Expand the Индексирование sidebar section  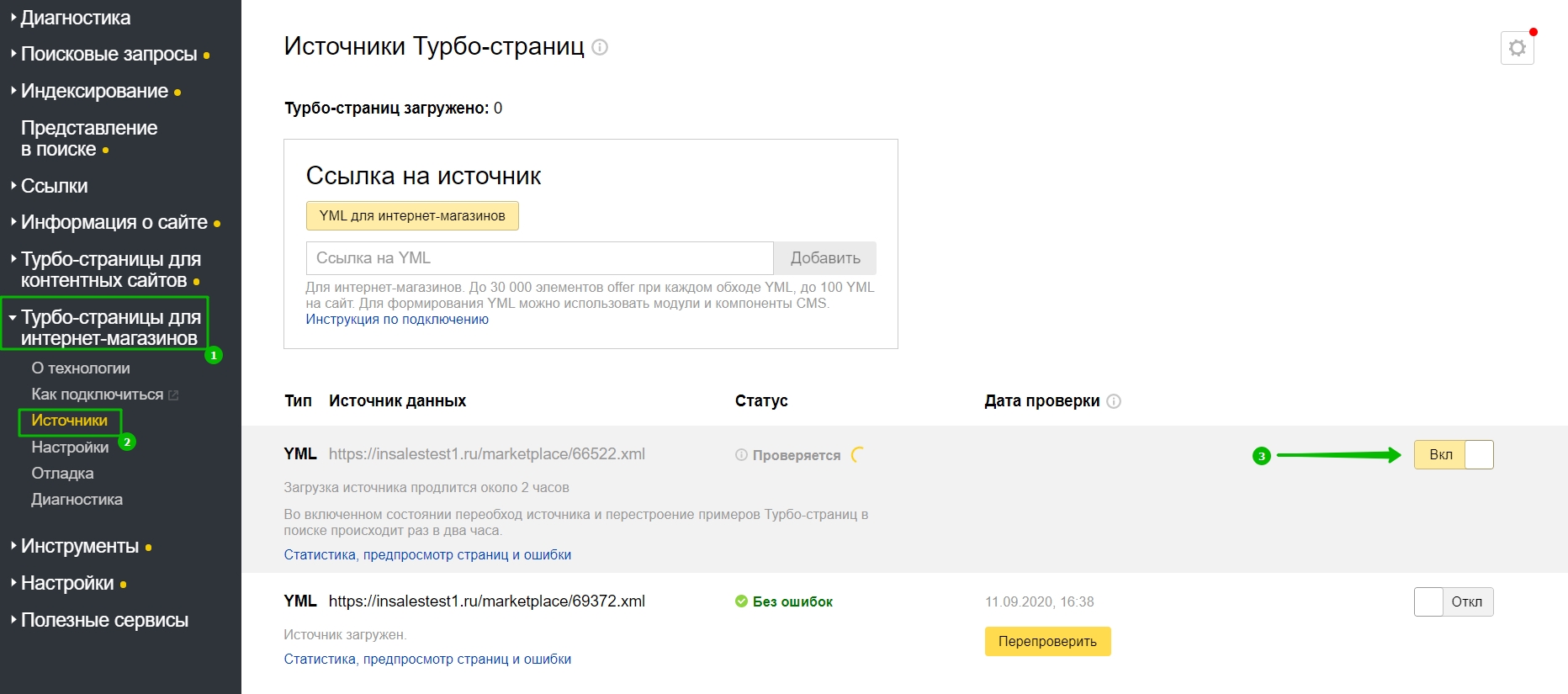coord(94,91)
